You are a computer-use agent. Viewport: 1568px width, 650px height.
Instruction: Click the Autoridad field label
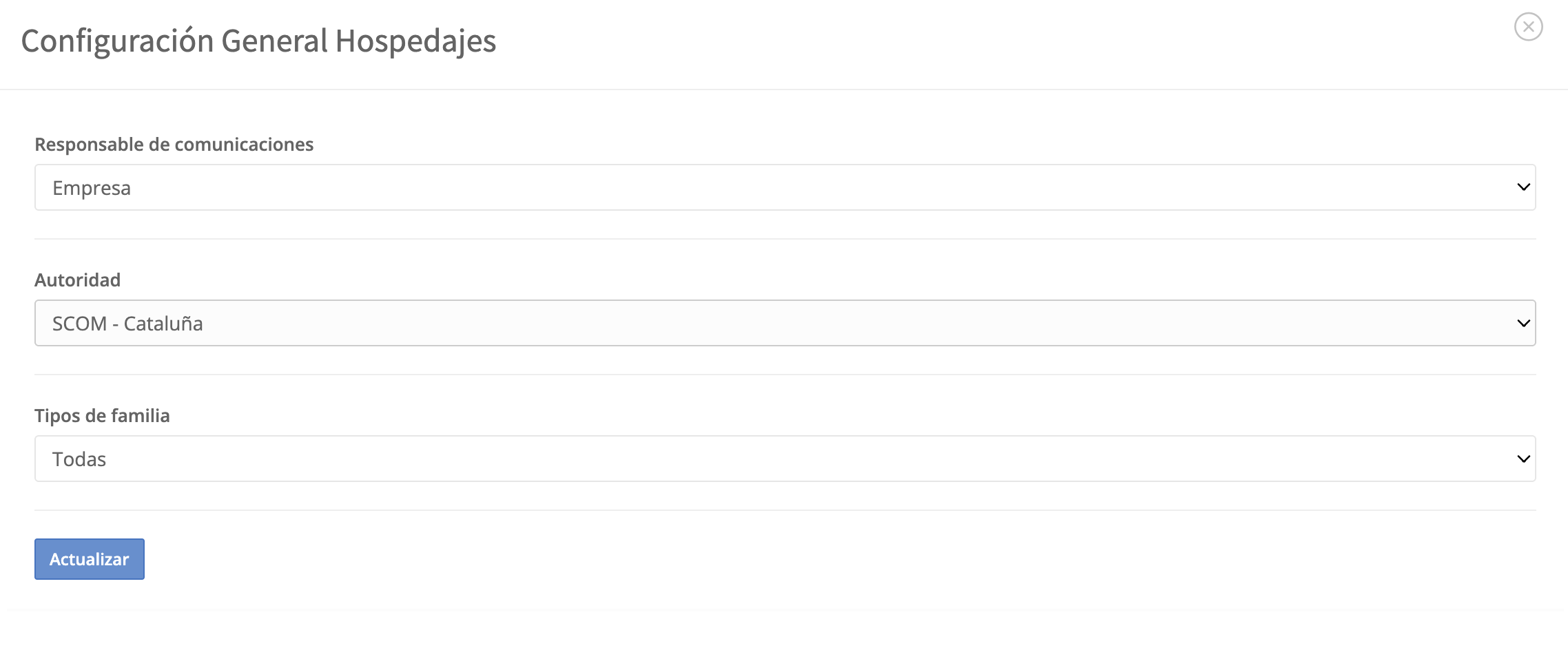(77, 280)
